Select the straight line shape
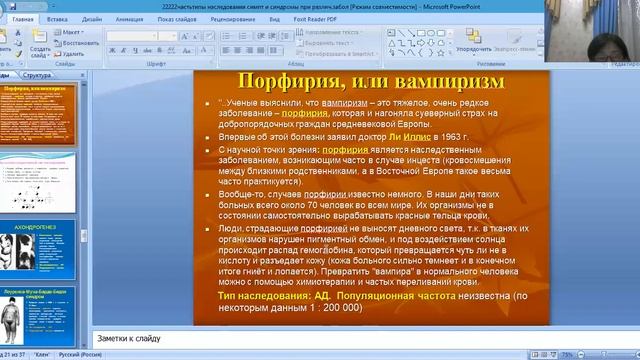640x360 pixels. [401, 33]
